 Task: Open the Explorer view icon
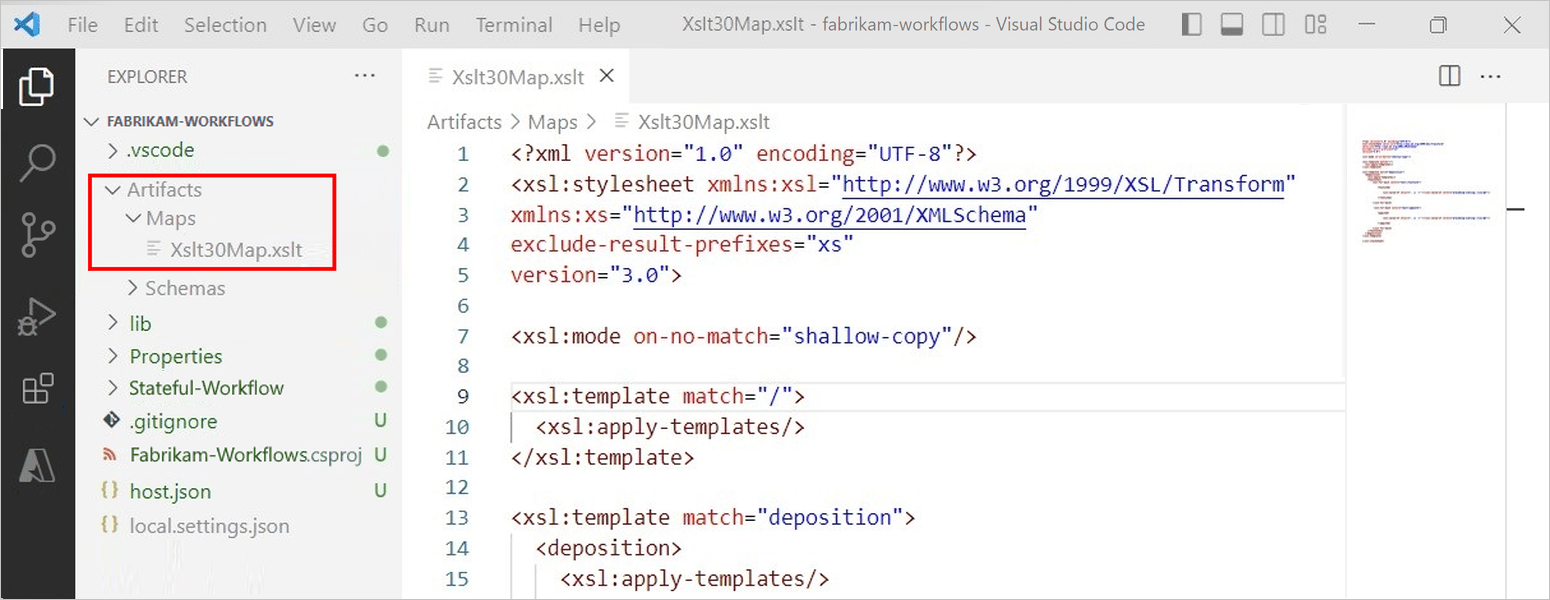point(37,86)
